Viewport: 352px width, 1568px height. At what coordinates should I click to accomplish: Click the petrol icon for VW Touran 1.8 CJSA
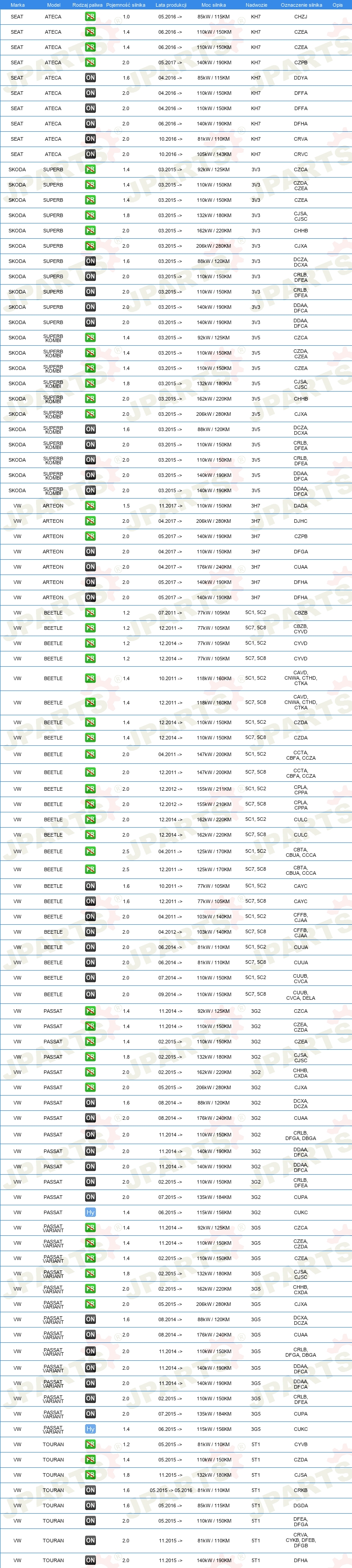[x=90, y=1475]
